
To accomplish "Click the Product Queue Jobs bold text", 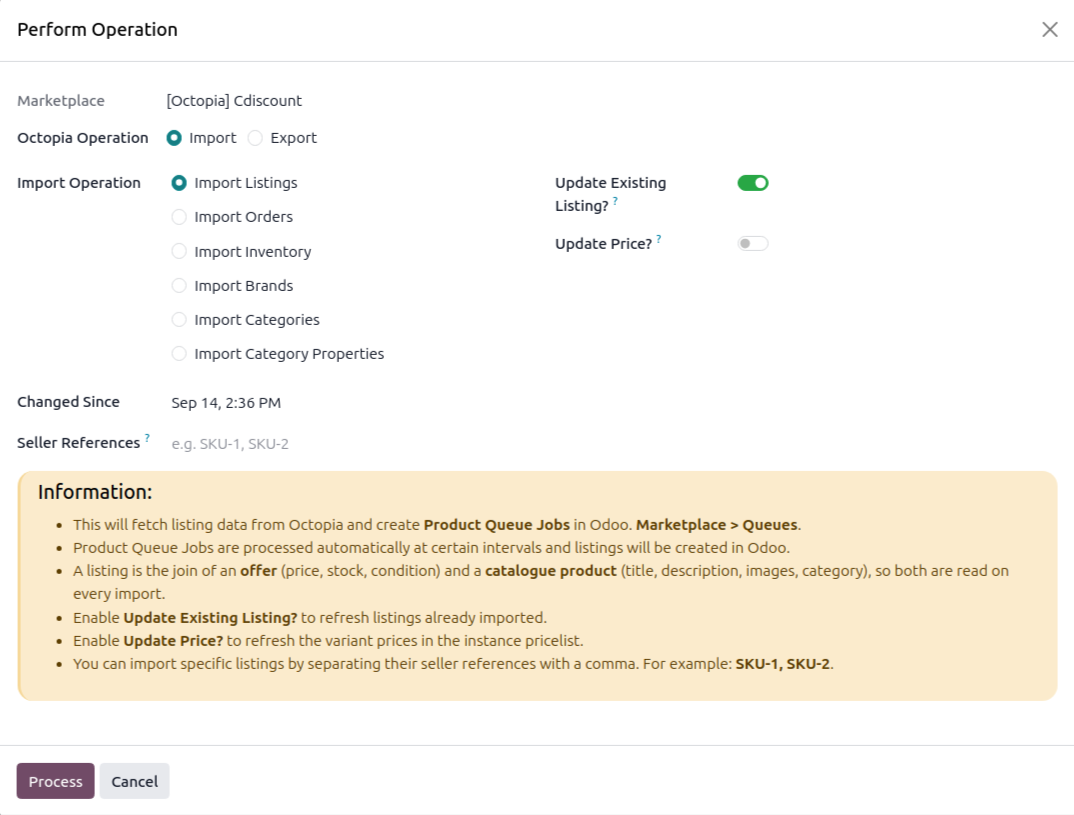I will tap(497, 525).
